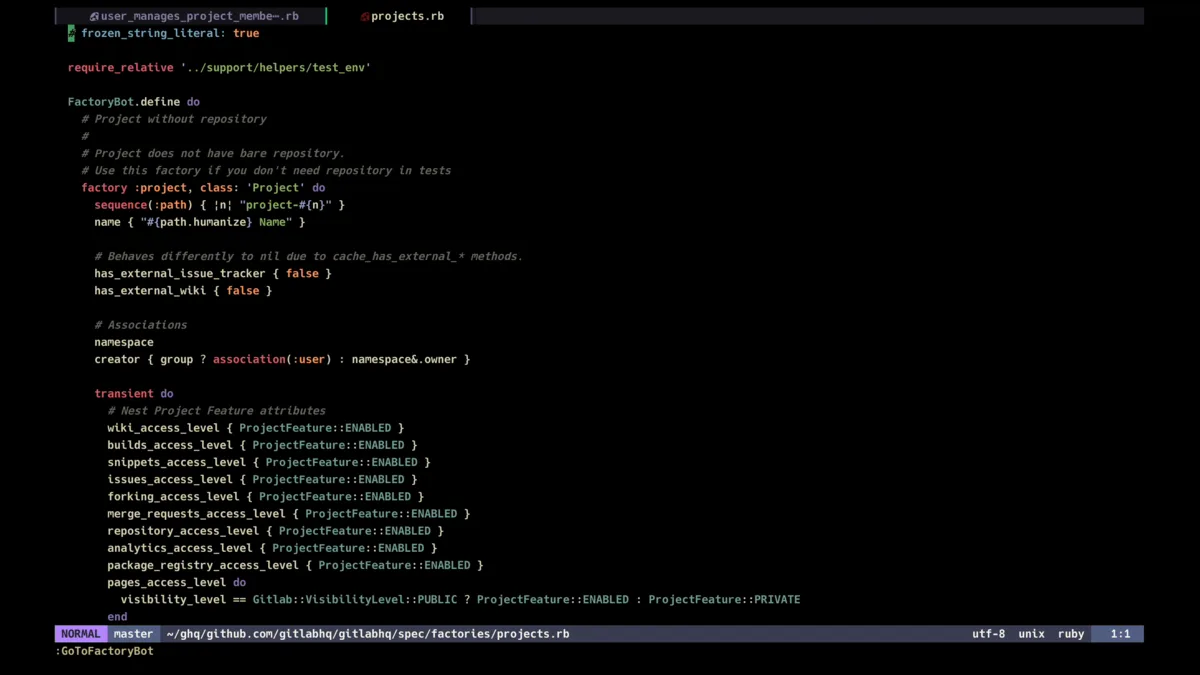Click the require_relative keyword

tap(121, 68)
